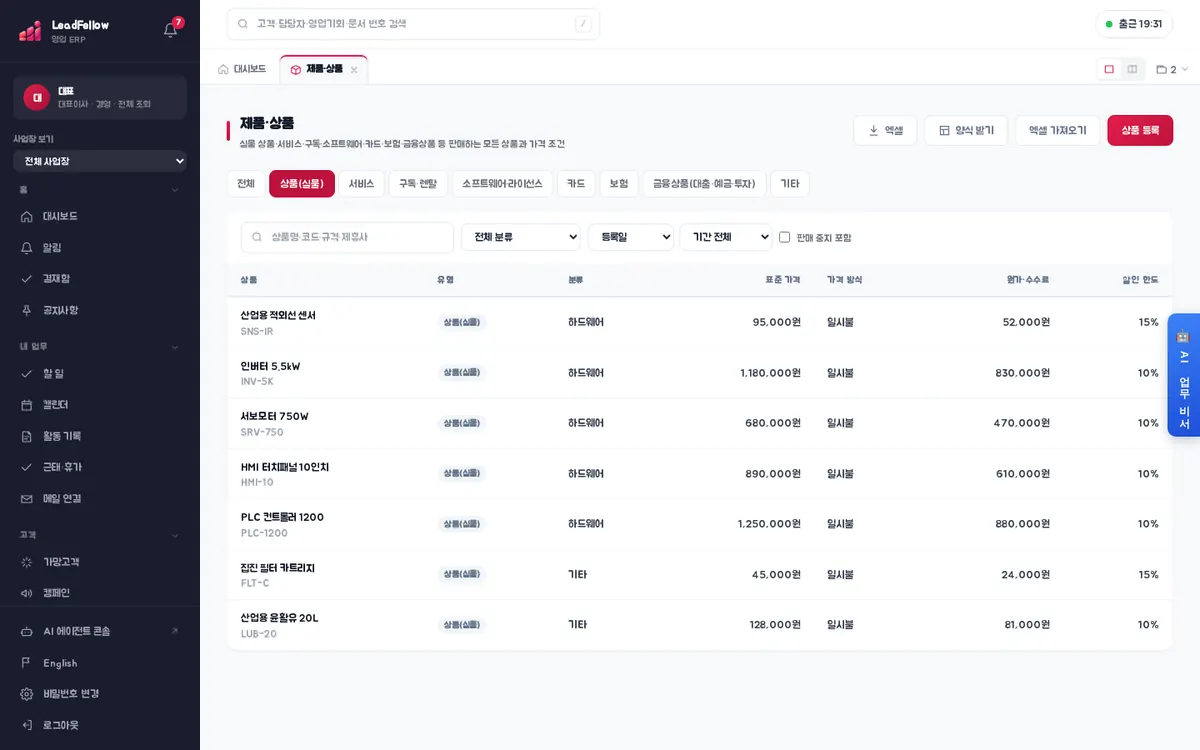Click the 공지사항 pin icon in the sidebar
Viewport: 1200px width, 750px height.
click(27, 310)
